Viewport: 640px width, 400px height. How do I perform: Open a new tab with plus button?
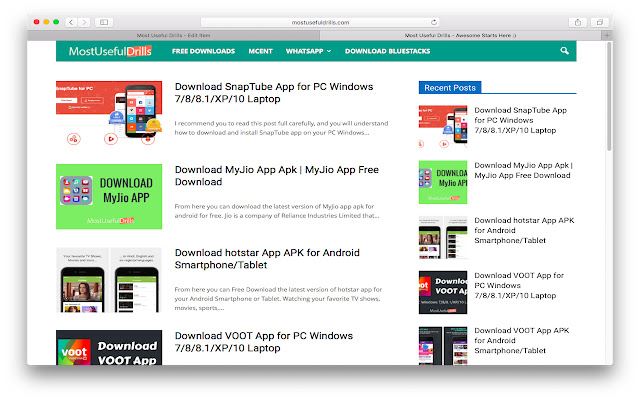[607, 36]
